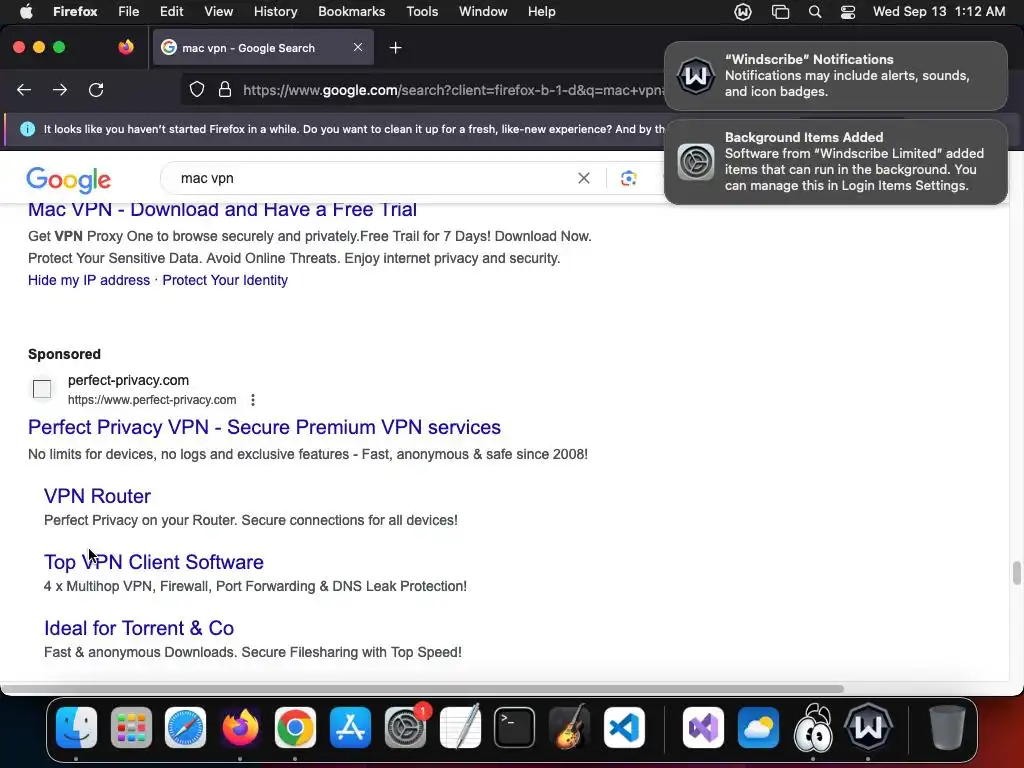Viewport: 1024px width, 768px height.
Task: Click the Firefox address bar URL
Action: 454,90
